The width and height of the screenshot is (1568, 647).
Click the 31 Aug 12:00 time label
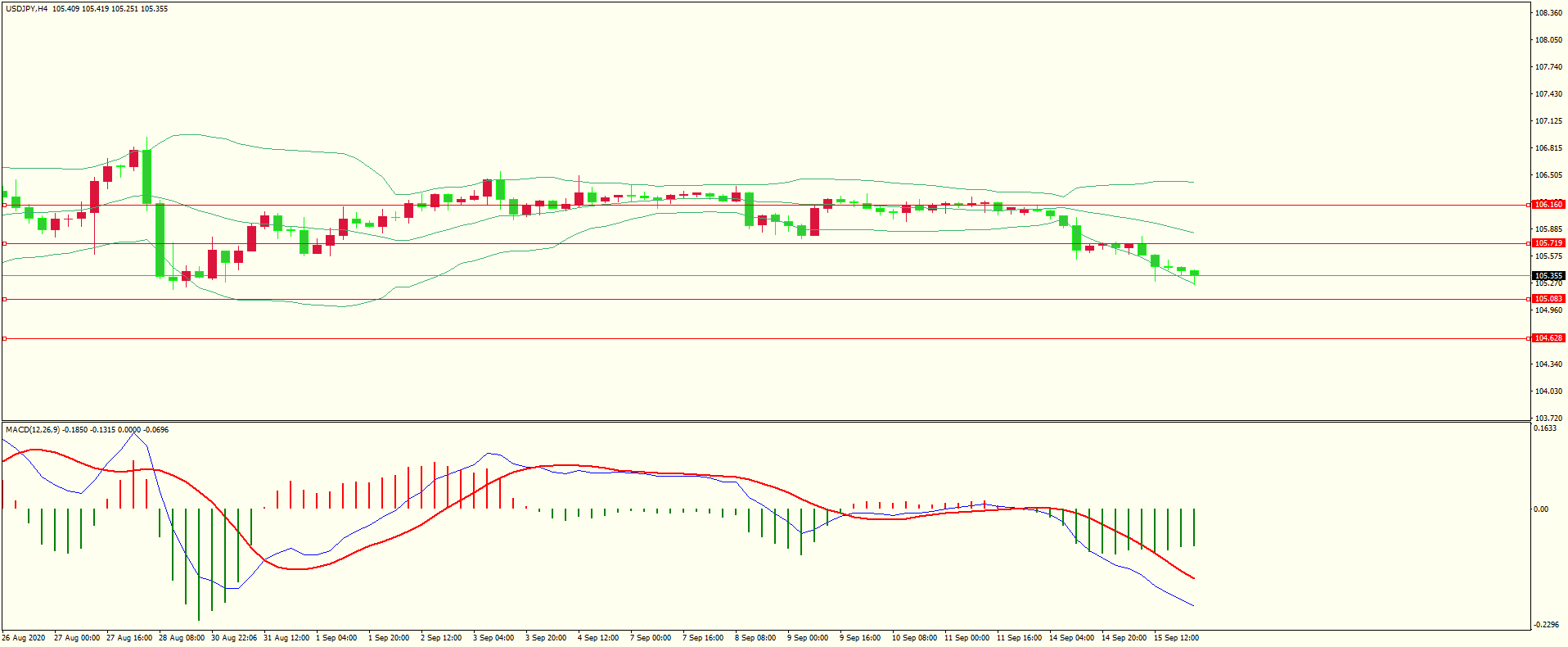[286, 638]
